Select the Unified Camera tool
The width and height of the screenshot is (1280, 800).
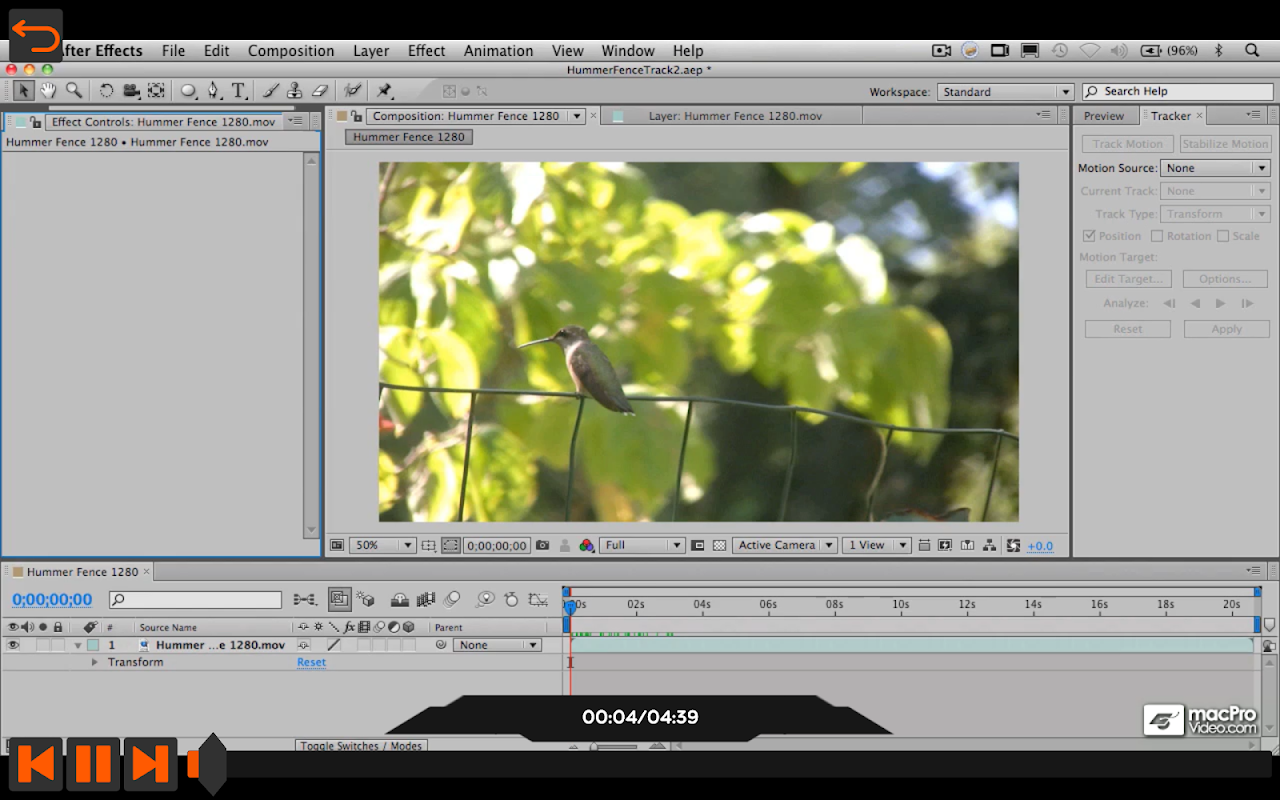131,91
